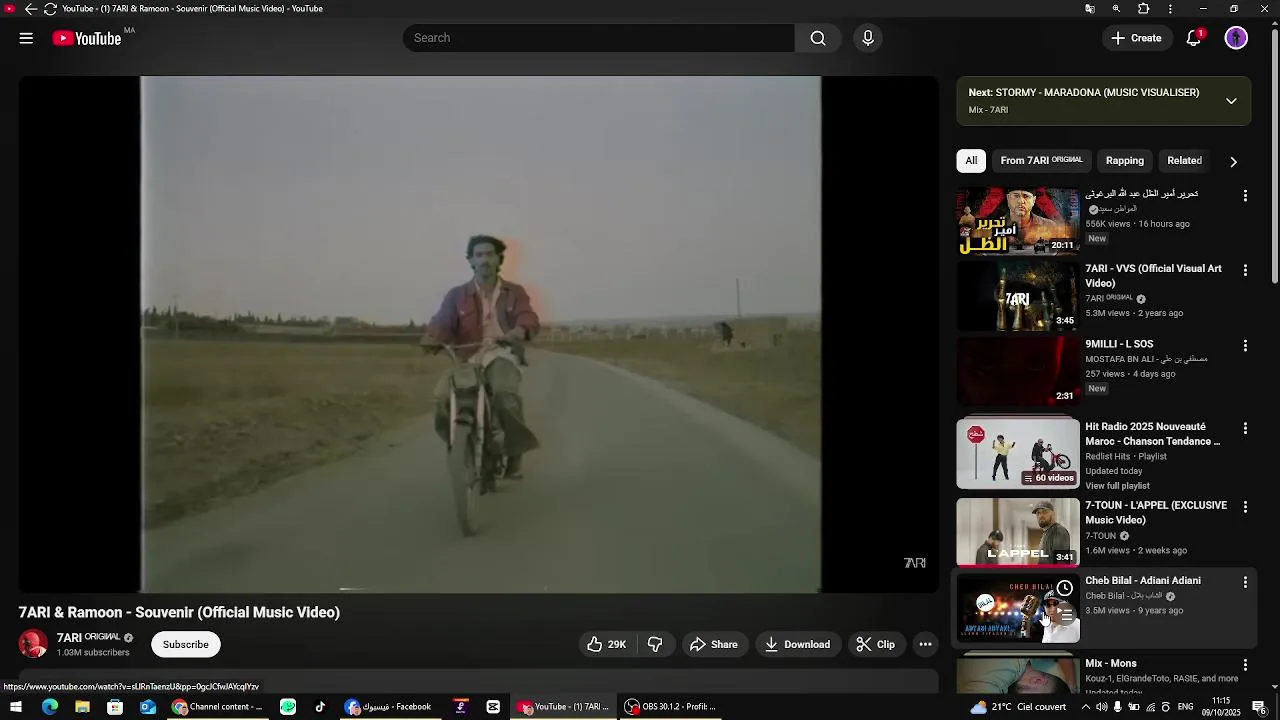This screenshot has height=720, width=1280.
Task: Open the account avatar menu
Action: [1237, 38]
